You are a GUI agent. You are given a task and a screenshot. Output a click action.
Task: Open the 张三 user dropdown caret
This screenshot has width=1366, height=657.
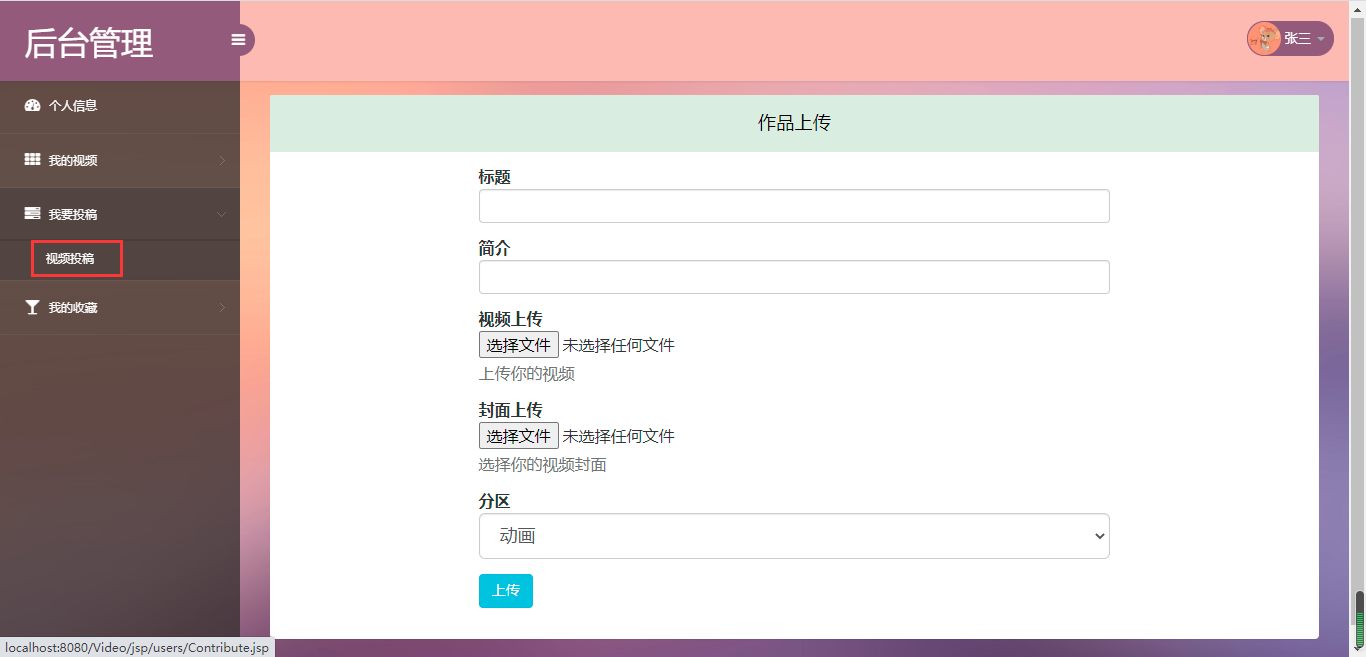(x=1320, y=39)
